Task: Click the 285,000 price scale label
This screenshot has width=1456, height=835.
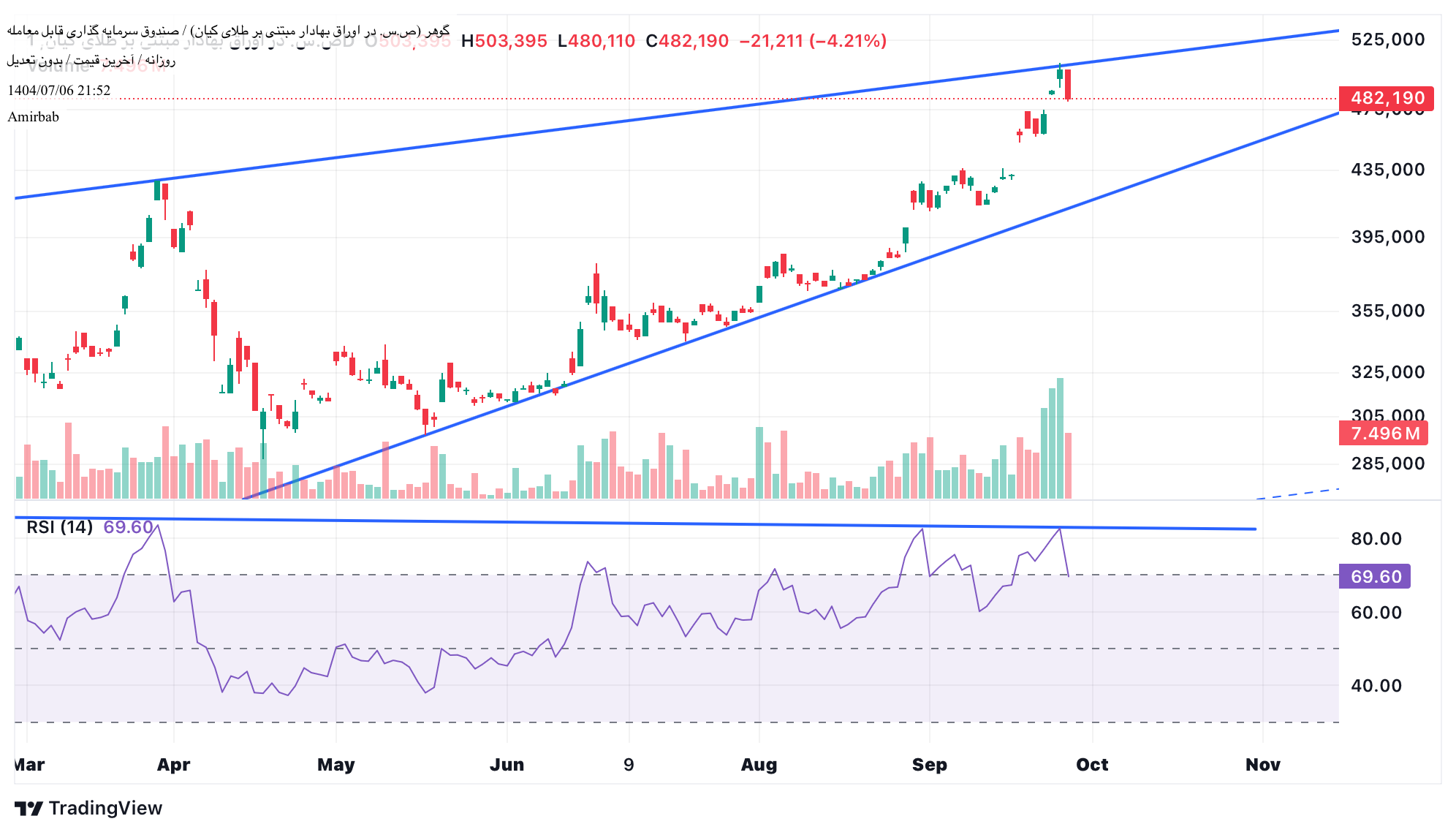Action: 1387,464
